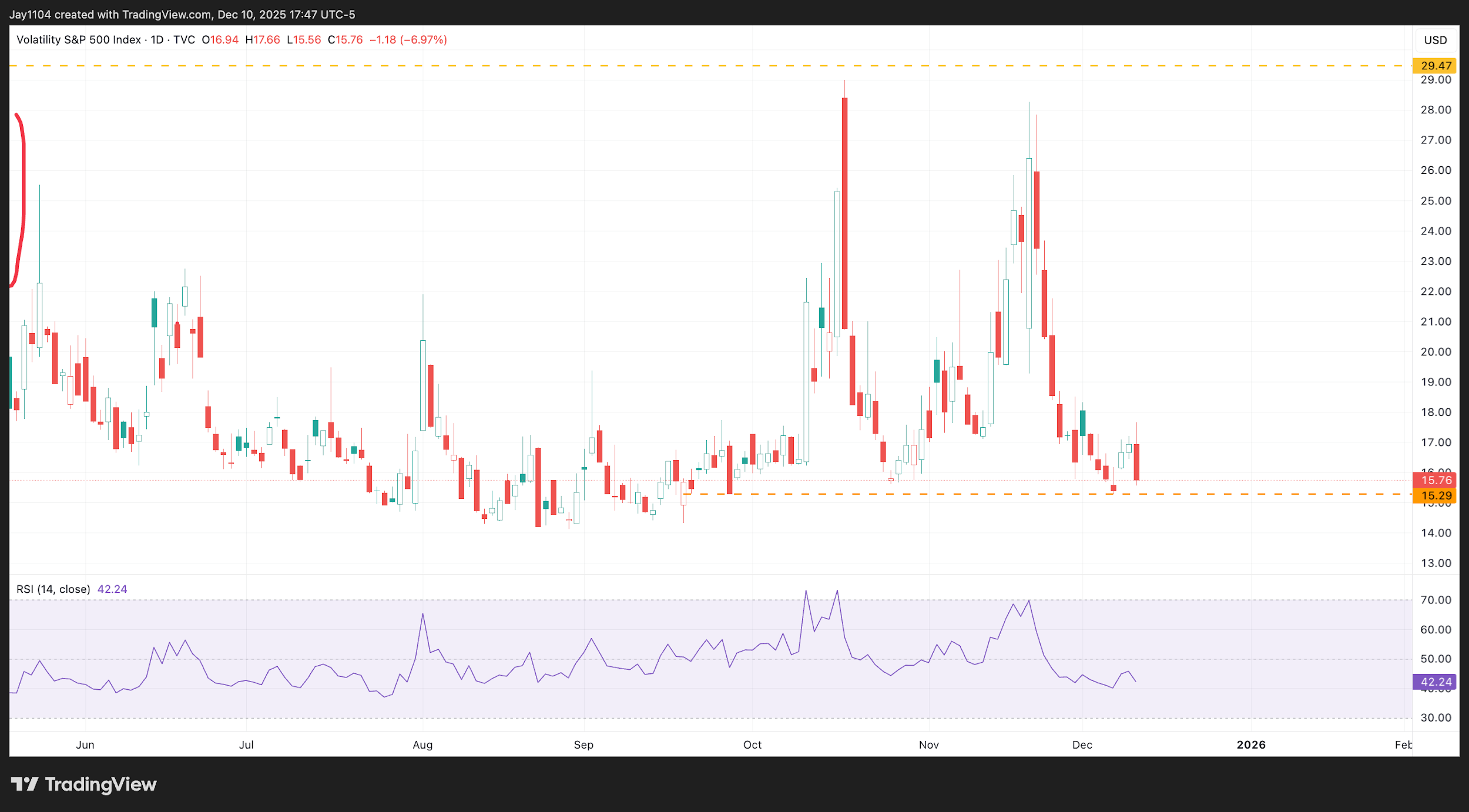Select the red hand-drawn curve
Viewport: 1469px width, 812px height.
[24, 194]
